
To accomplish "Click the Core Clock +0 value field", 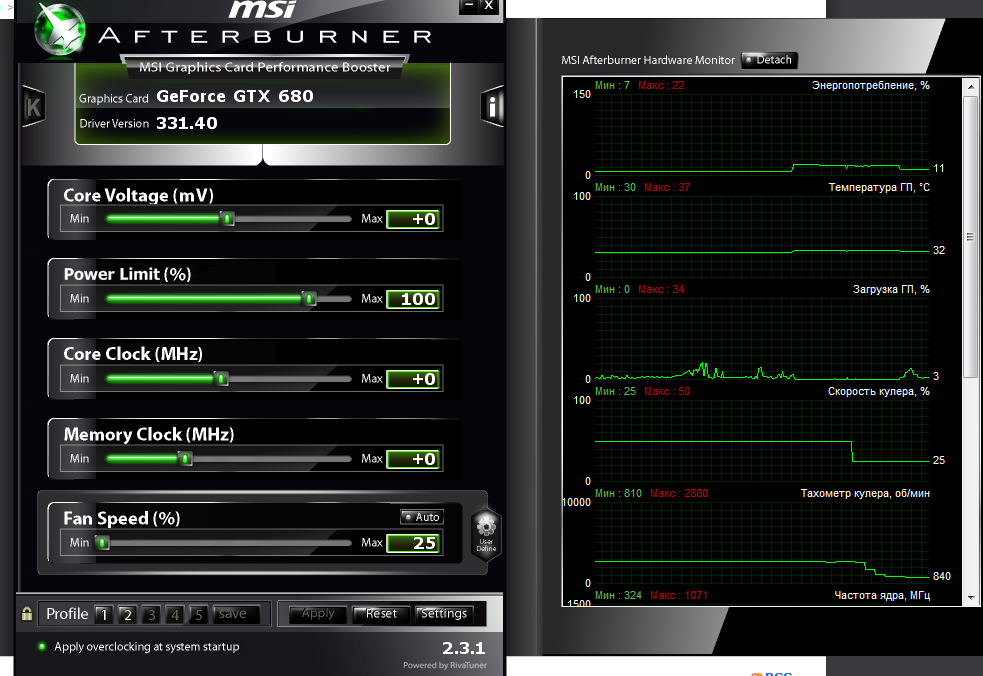I will (413, 379).
